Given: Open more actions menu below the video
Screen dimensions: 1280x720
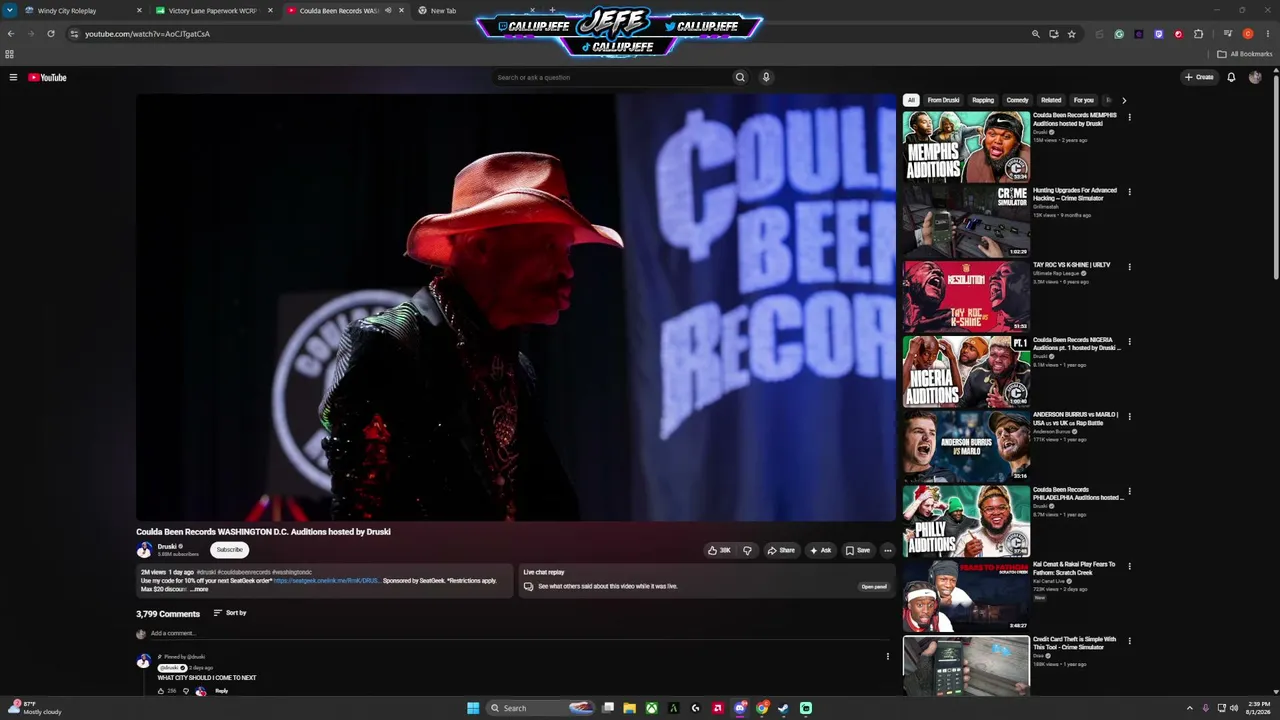Looking at the screenshot, I should [x=887, y=550].
